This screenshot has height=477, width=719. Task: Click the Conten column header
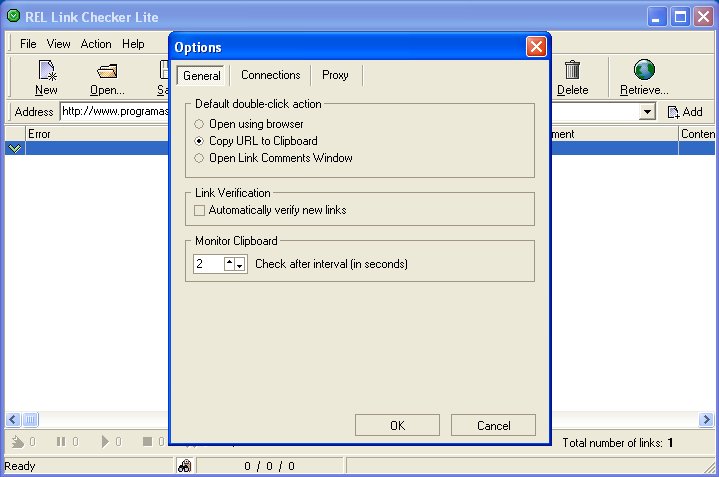[x=697, y=134]
